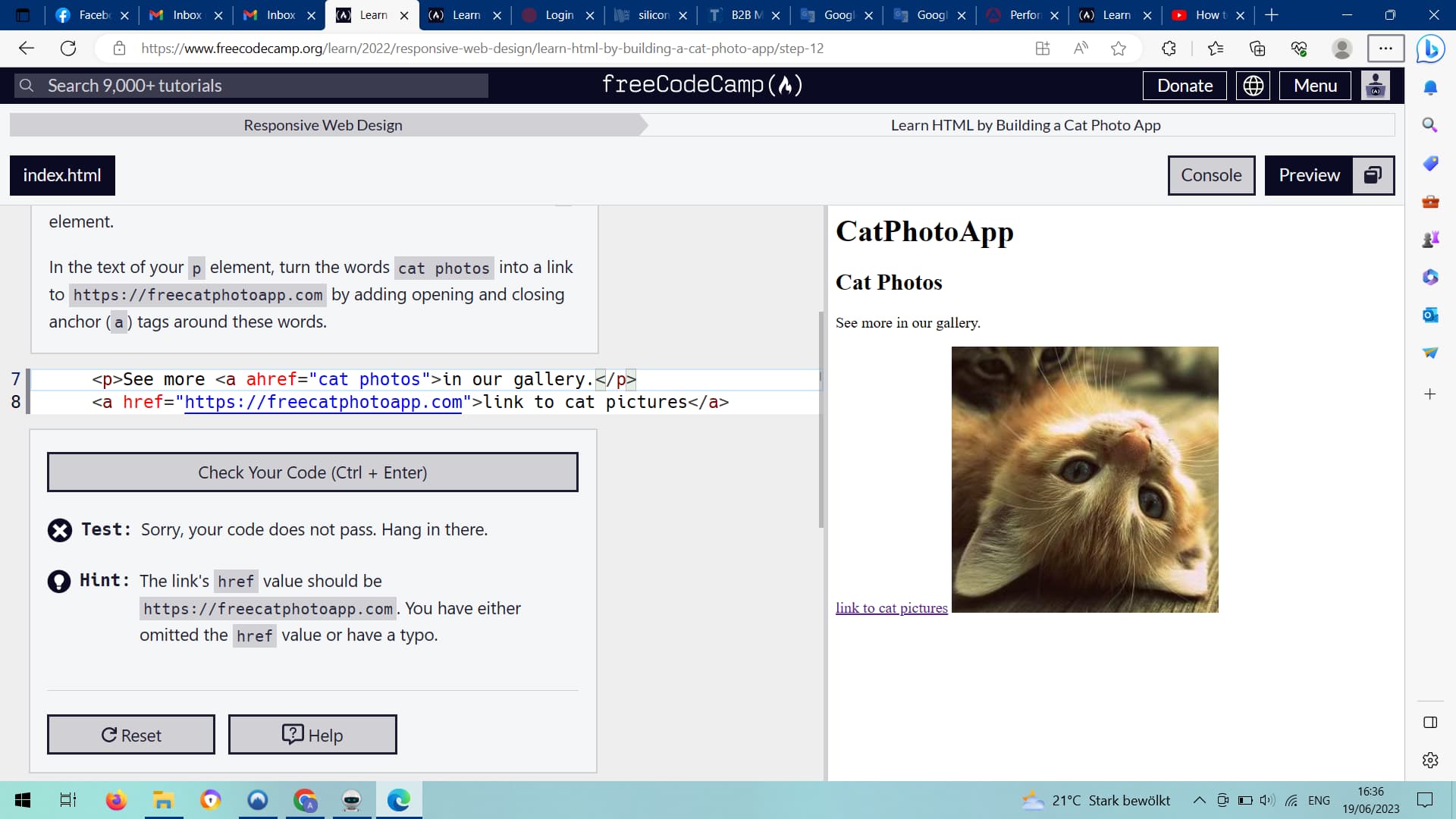The image size is (1456, 819).
Task: Pop out the preview into new window
Action: [x=1373, y=175]
